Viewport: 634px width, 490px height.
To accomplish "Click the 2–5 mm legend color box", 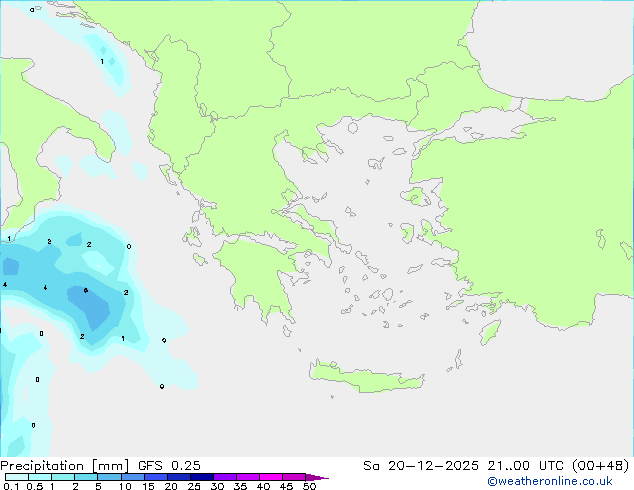I will point(86,477).
